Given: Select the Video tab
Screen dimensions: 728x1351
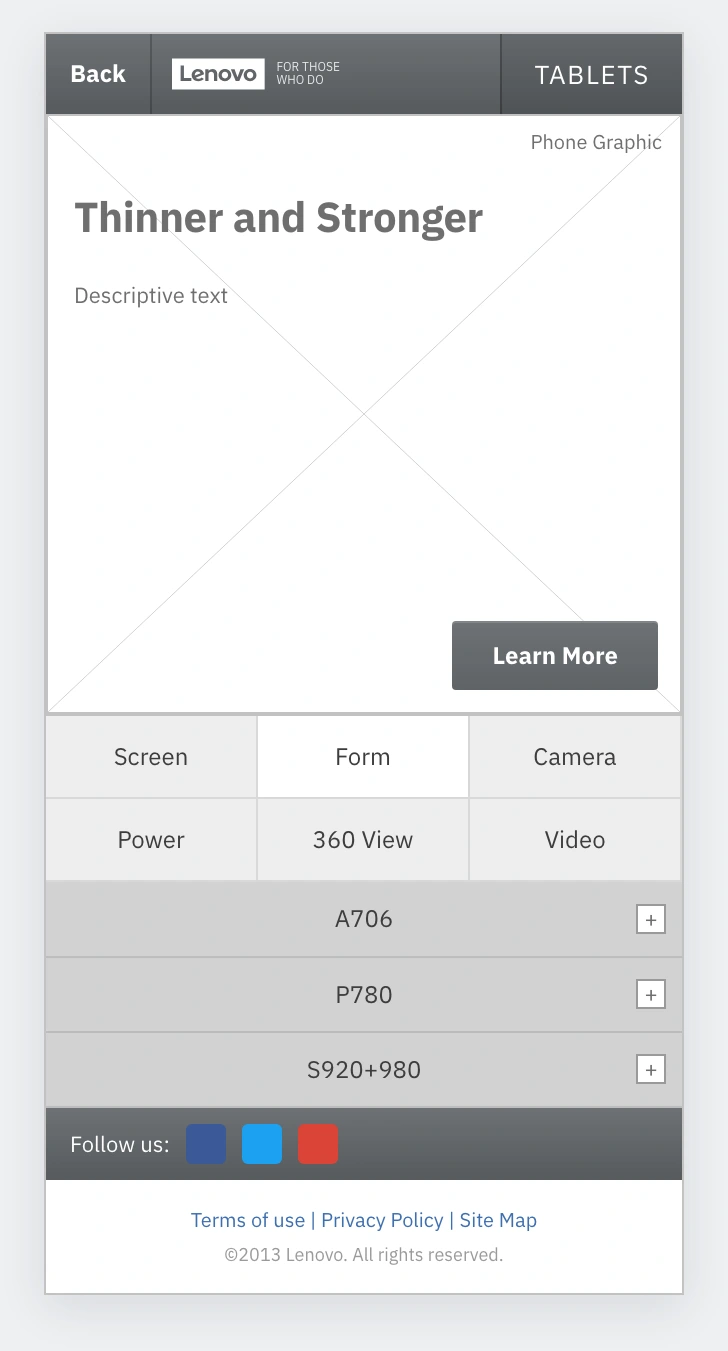Looking at the screenshot, I should (x=575, y=840).
